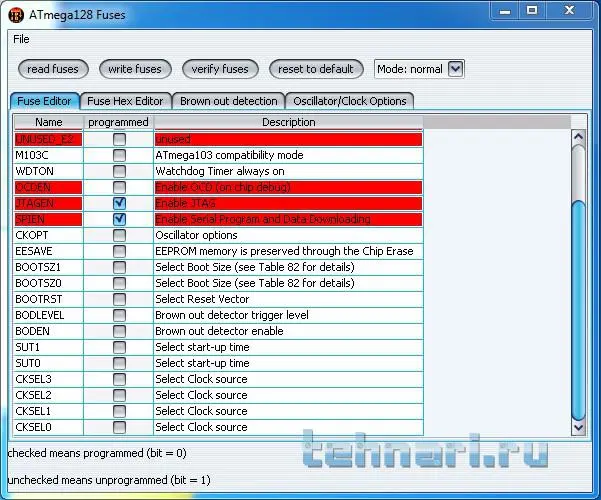Close the ATmega128 Fuses window

(570, 10)
